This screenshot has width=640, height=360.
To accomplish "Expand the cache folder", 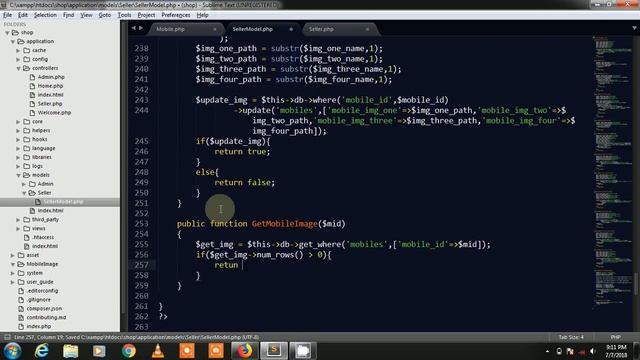I will pyautogui.click(x=18, y=51).
